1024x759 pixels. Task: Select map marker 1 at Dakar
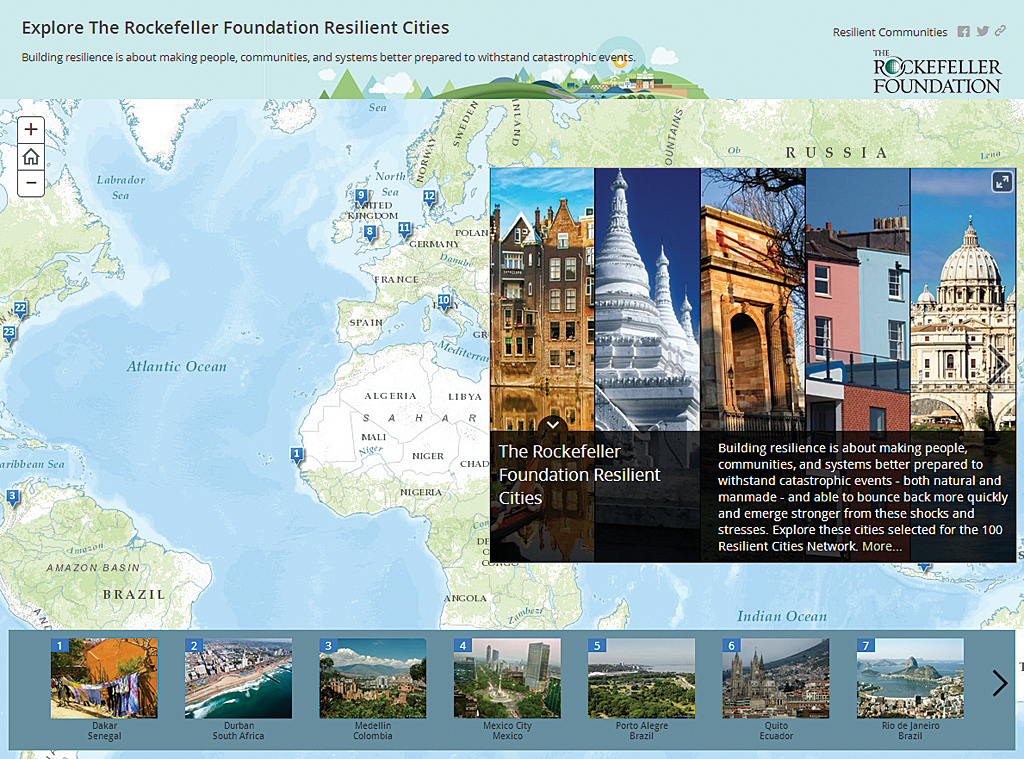(296, 455)
